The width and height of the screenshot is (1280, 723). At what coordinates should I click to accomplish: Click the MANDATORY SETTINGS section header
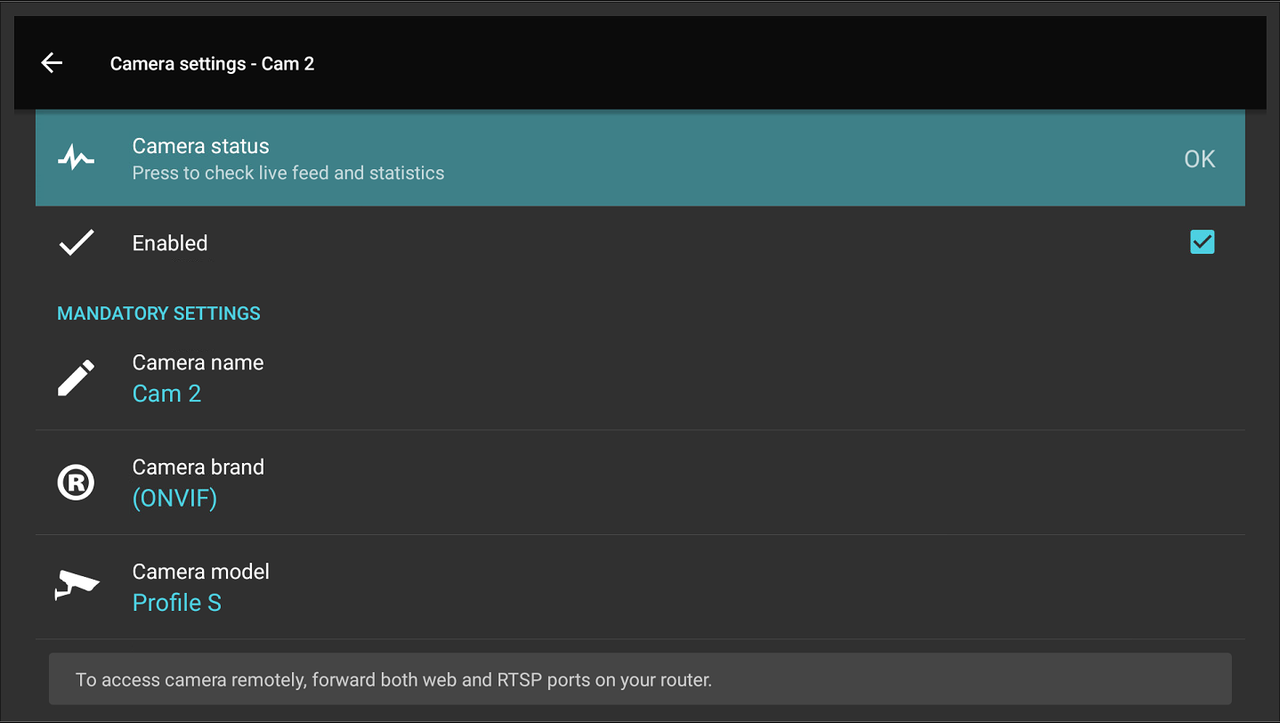[159, 313]
